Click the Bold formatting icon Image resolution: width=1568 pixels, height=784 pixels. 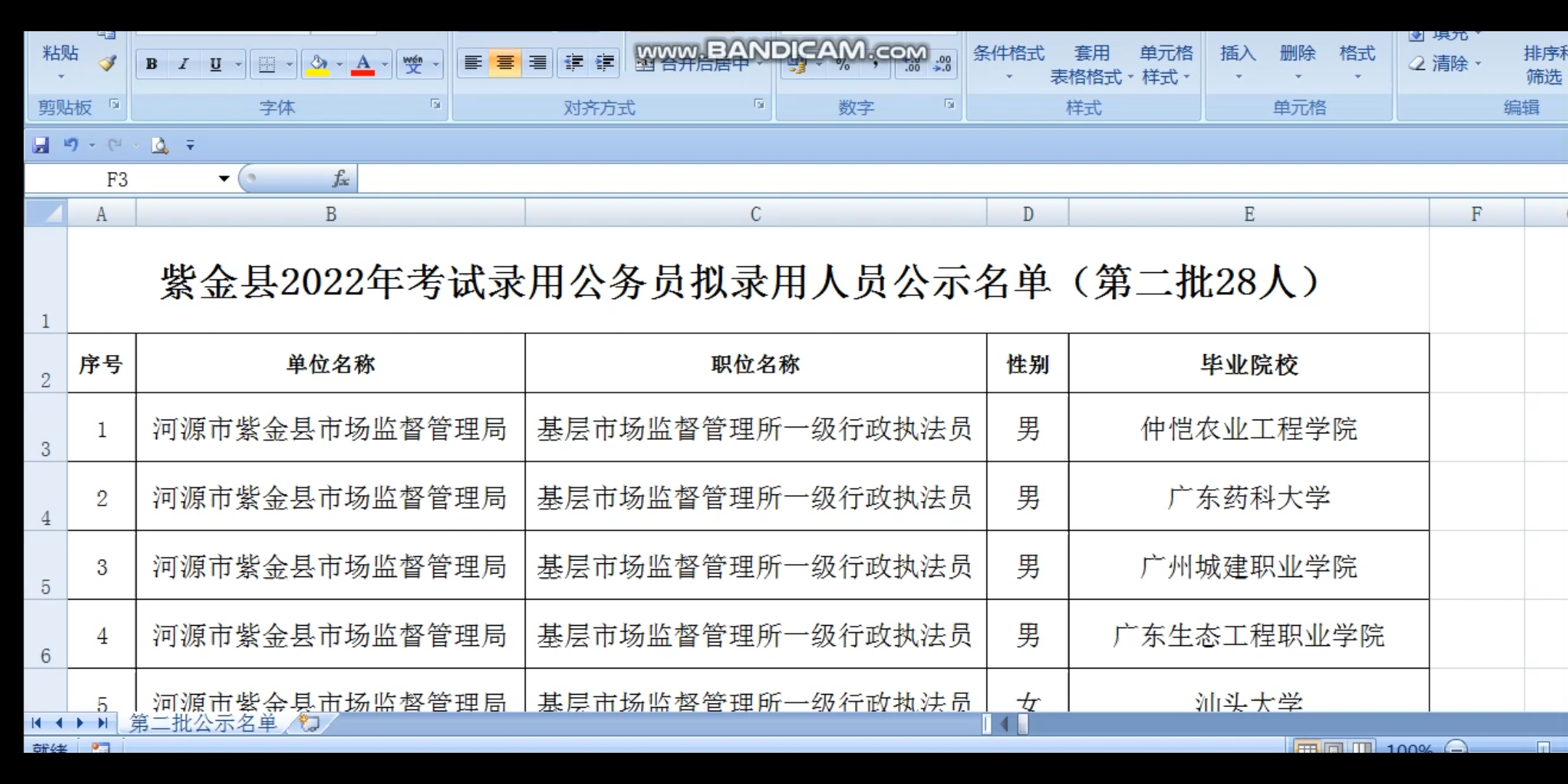pyautogui.click(x=151, y=64)
